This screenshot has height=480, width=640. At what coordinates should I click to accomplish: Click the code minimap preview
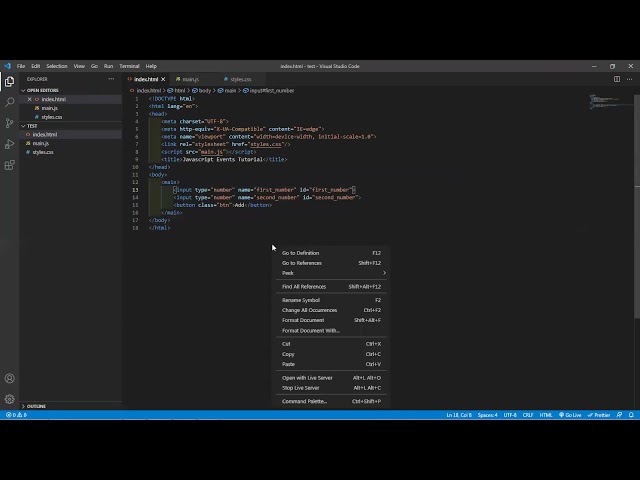point(611,101)
